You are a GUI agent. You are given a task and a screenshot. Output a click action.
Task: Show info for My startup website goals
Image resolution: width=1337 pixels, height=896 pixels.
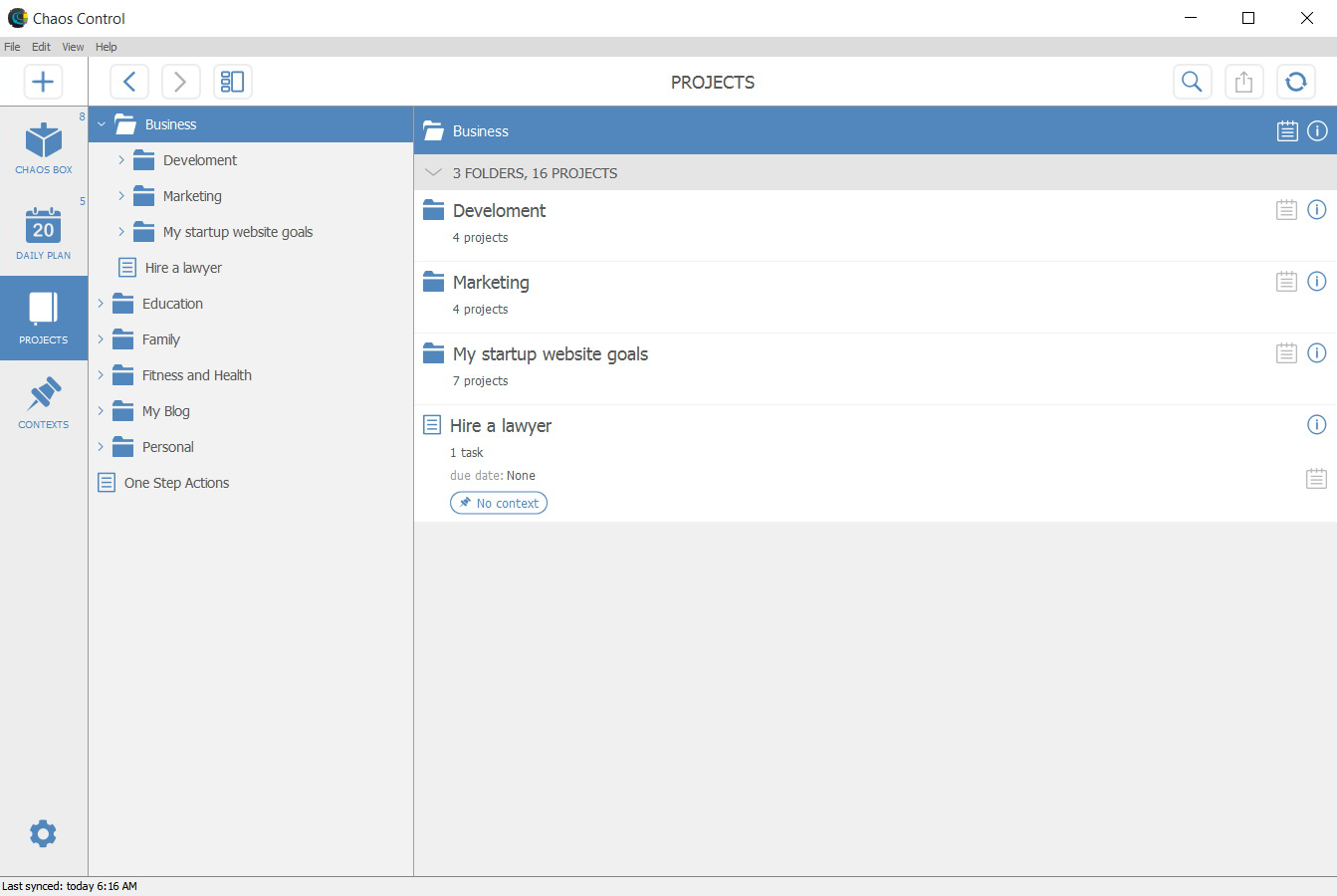tap(1316, 353)
